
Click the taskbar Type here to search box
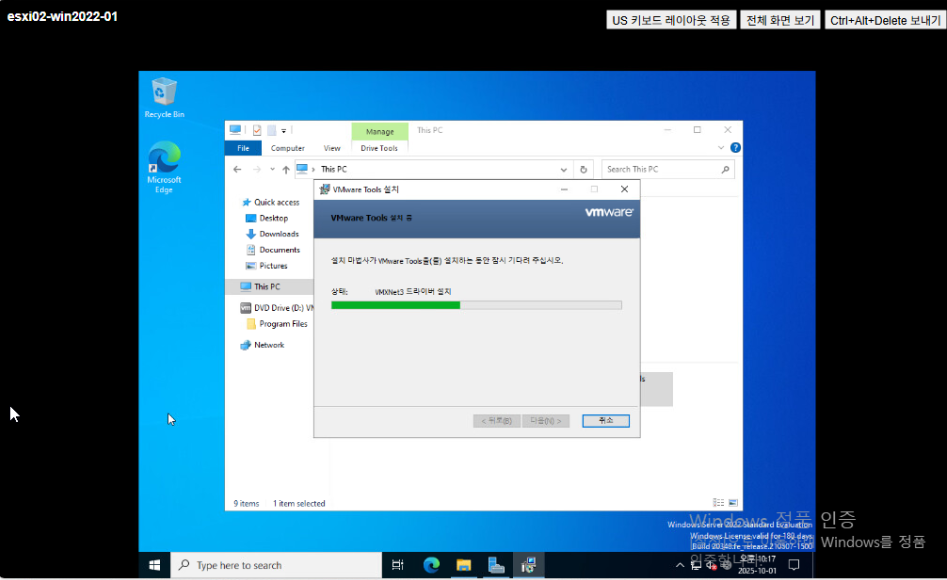coord(277,565)
